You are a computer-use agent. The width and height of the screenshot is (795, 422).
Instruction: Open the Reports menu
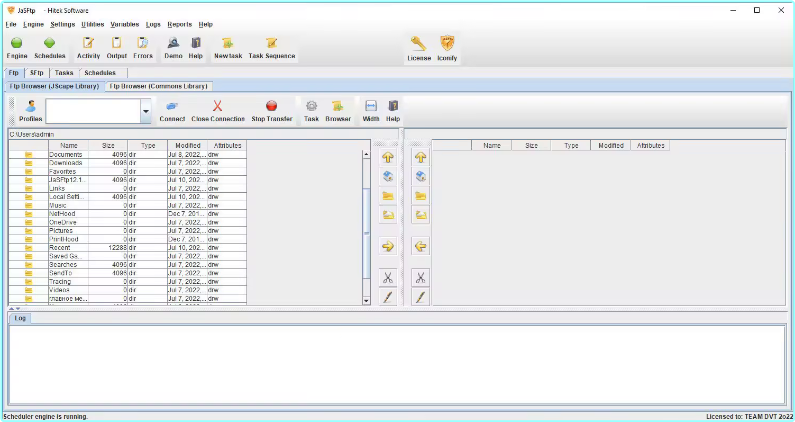pos(179,24)
